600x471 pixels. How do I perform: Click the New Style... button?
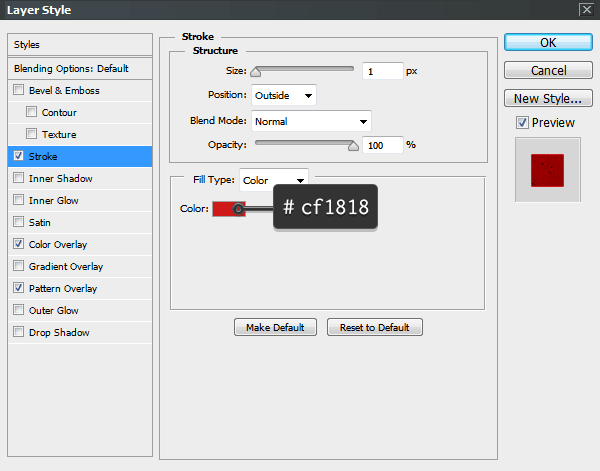tap(547, 99)
